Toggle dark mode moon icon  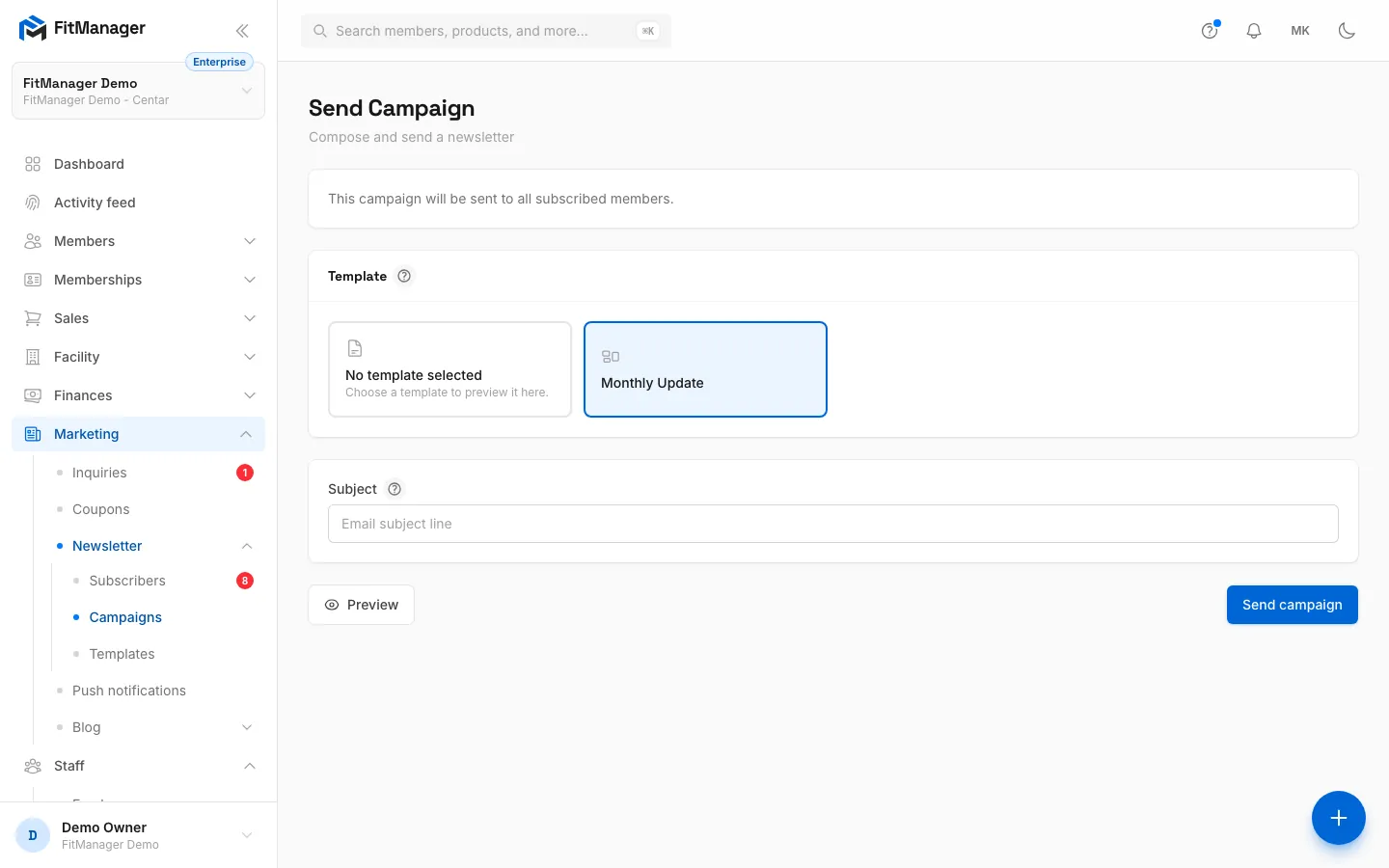[1347, 31]
